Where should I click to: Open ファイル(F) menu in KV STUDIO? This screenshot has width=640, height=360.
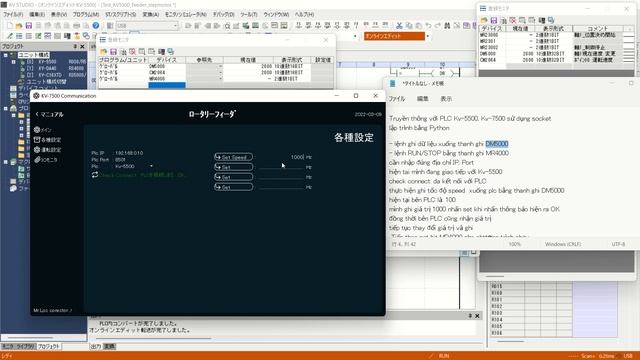[x=13, y=14]
